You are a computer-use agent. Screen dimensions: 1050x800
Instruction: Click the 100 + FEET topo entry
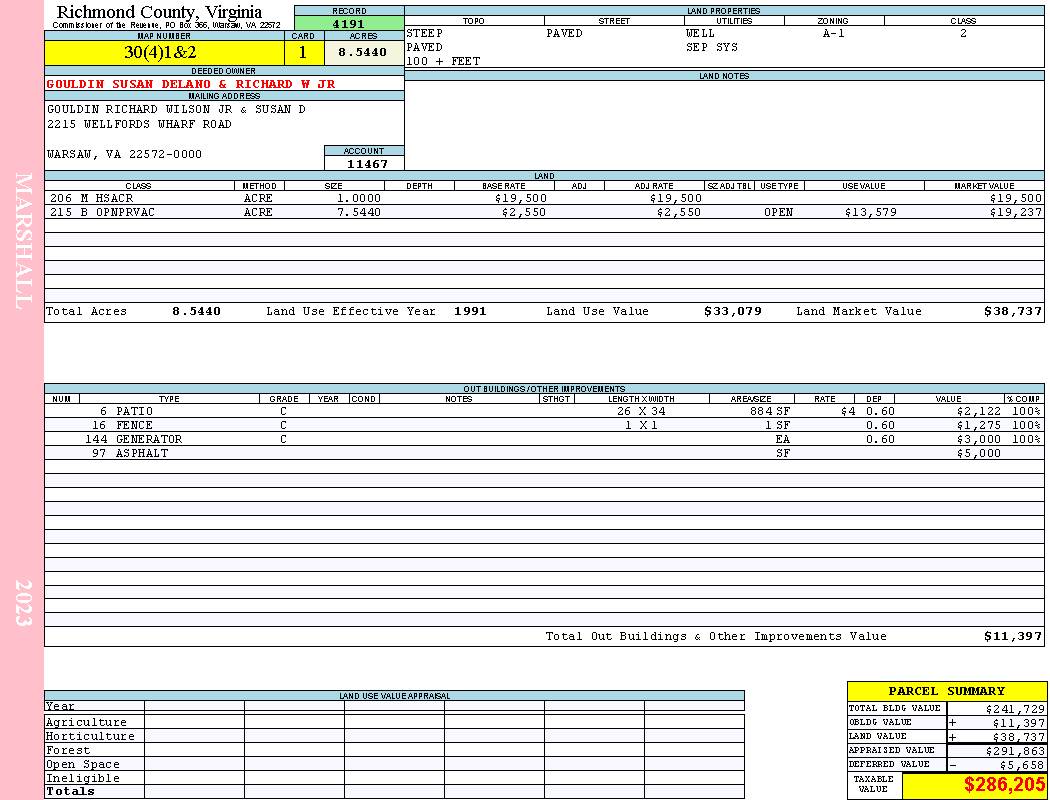pyautogui.click(x=443, y=62)
